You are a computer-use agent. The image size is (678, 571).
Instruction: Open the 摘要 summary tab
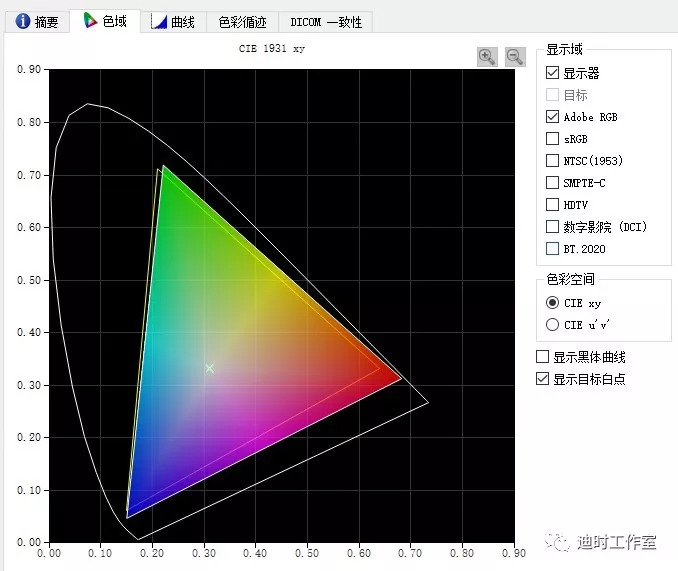(37, 22)
